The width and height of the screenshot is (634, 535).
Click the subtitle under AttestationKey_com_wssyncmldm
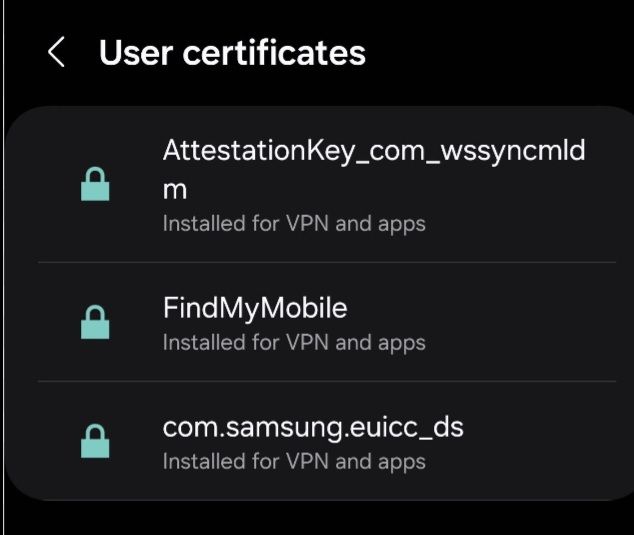(294, 224)
